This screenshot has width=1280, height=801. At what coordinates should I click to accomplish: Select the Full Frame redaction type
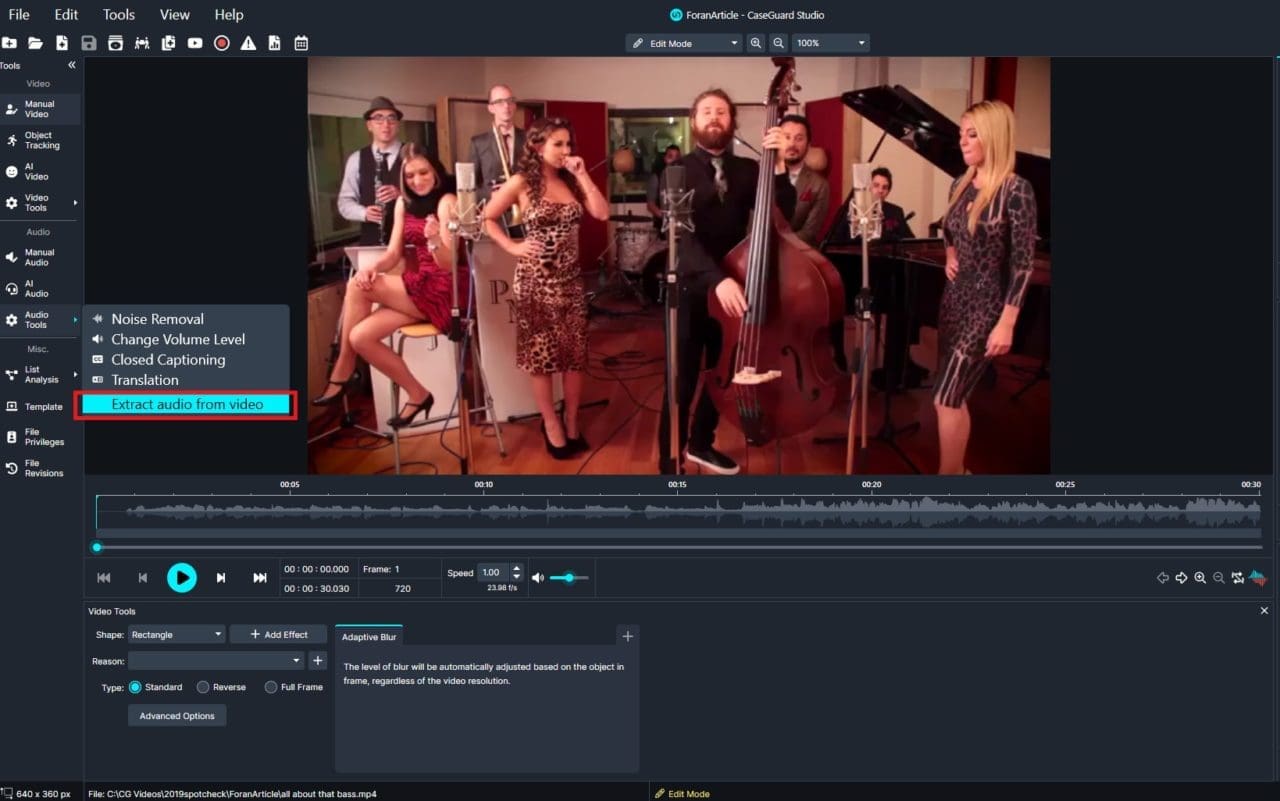(270, 687)
